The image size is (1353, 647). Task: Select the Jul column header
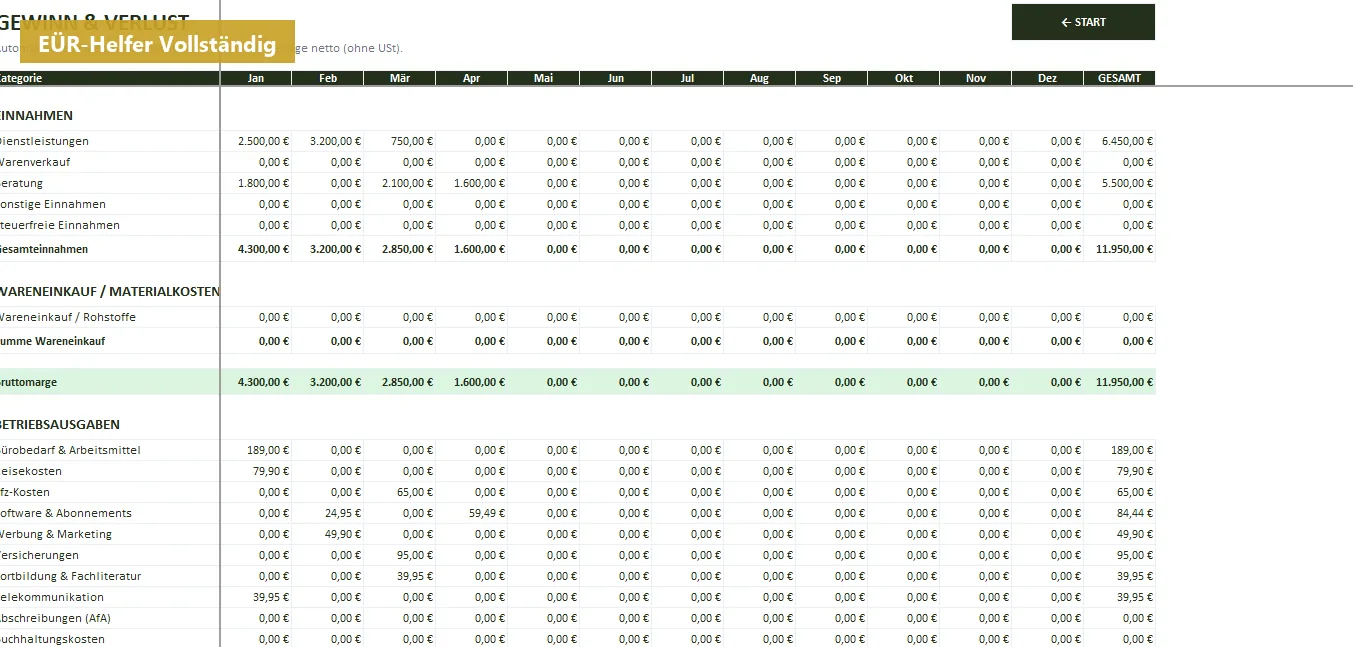pyautogui.click(x=688, y=78)
